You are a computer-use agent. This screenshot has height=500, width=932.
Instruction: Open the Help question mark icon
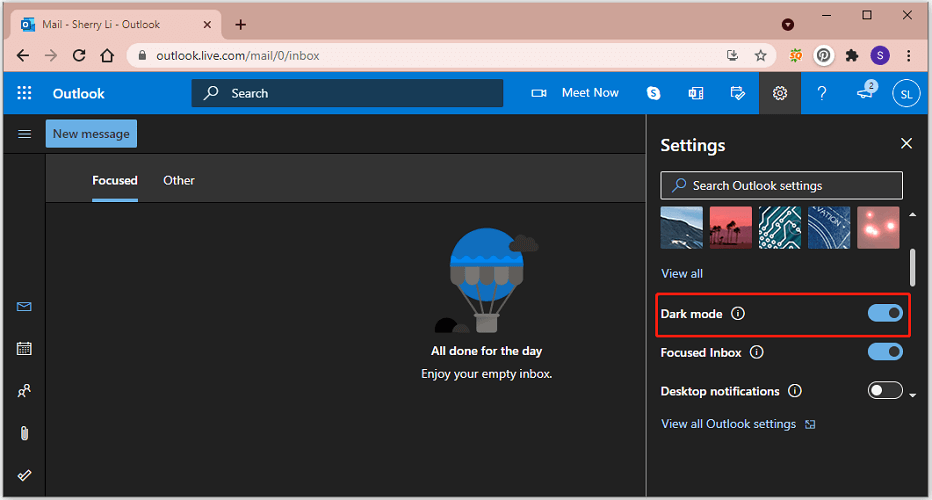(821, 93)
